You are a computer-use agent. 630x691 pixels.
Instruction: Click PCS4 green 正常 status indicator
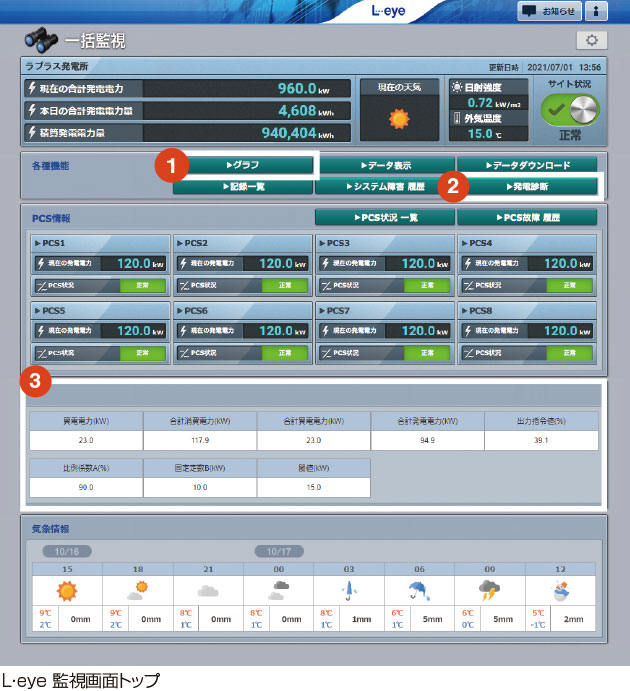pos(570,286)
